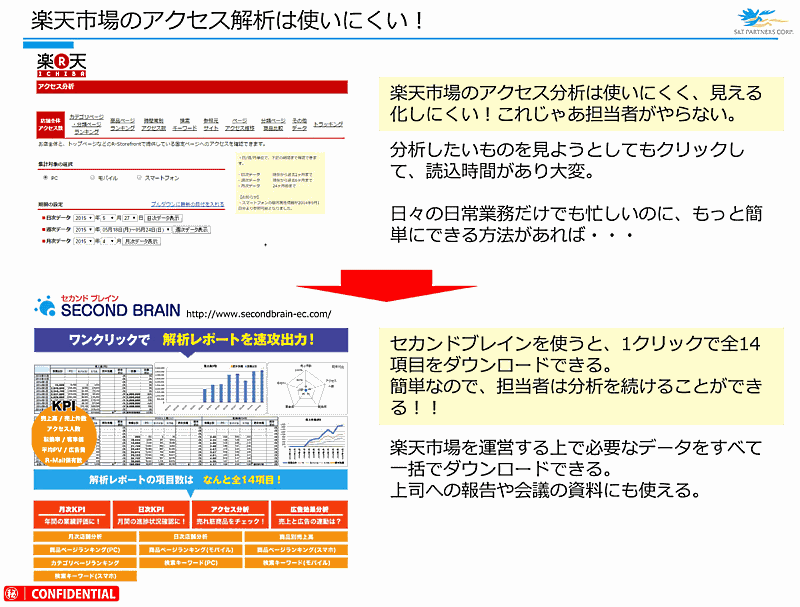Select the スマートフォン radio button
Viewport: 800px width, 607px height.
coord(139,178)
